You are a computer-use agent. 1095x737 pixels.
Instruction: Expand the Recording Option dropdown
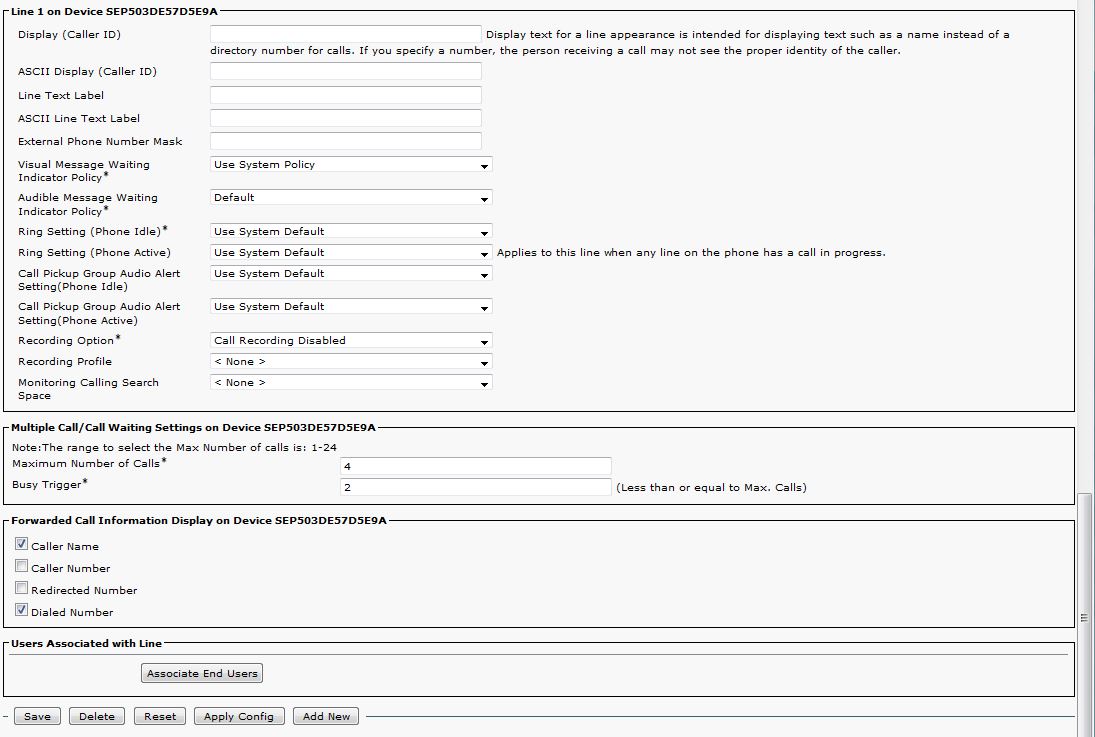(x=351, y=341)
